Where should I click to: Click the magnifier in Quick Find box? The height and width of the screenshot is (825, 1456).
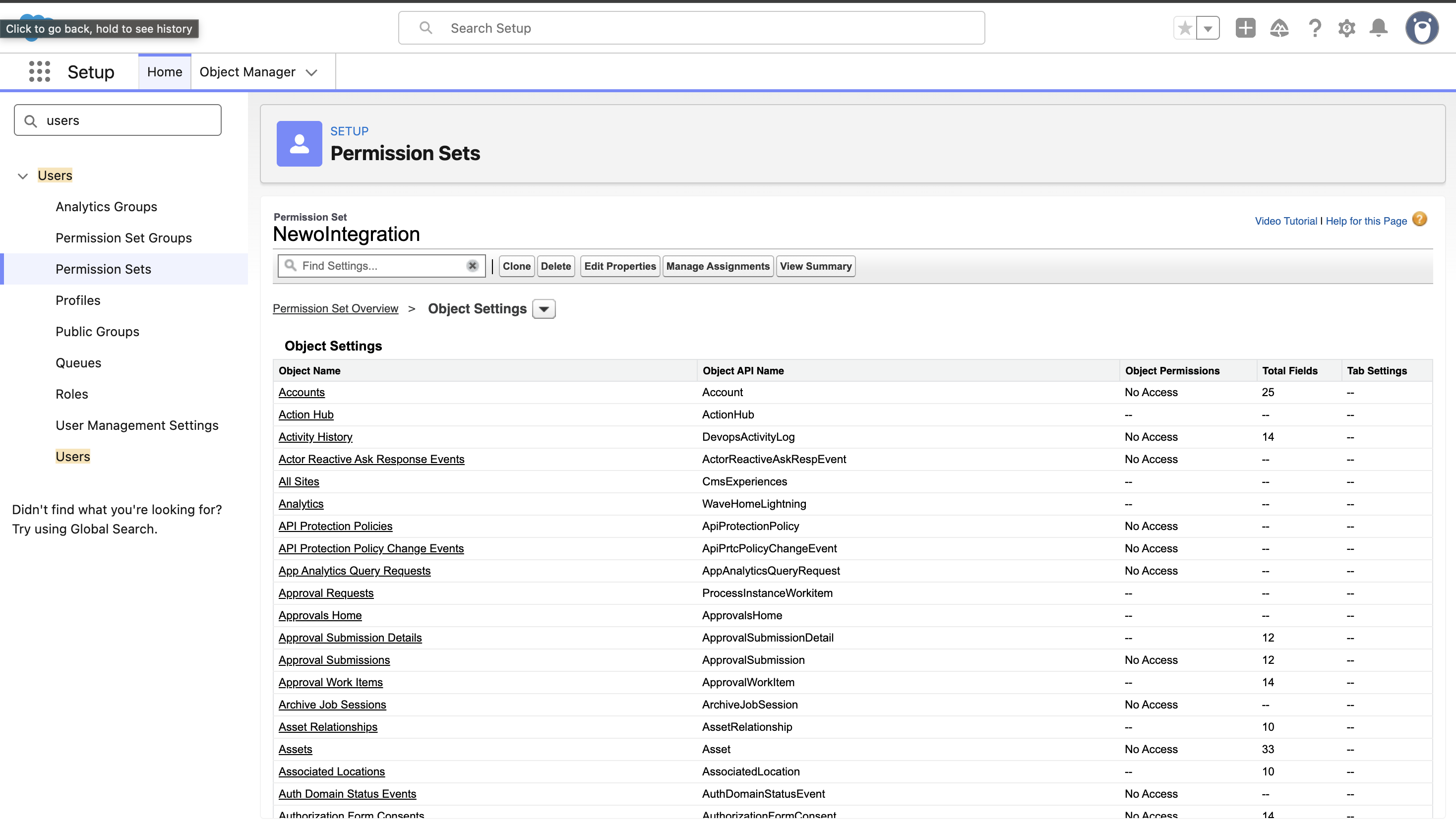[31, 120]
